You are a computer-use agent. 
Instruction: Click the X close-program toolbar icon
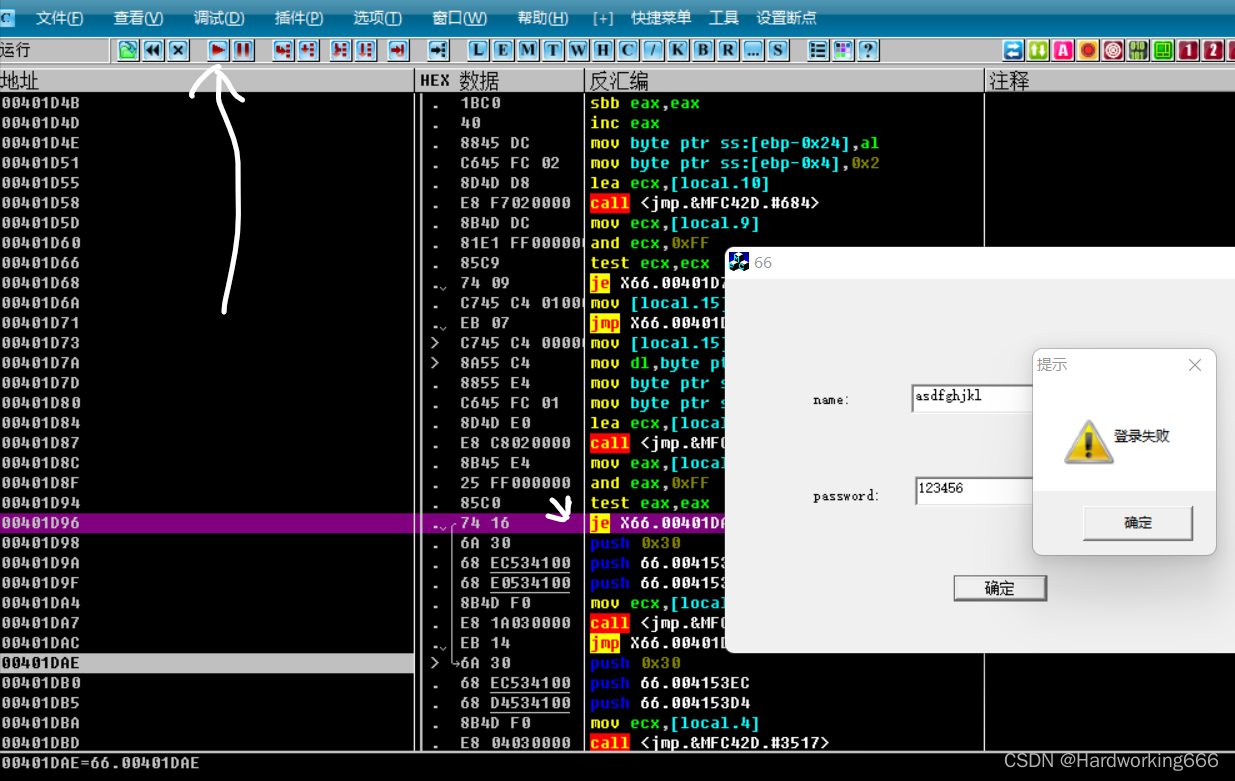click(x=178, y=50)
